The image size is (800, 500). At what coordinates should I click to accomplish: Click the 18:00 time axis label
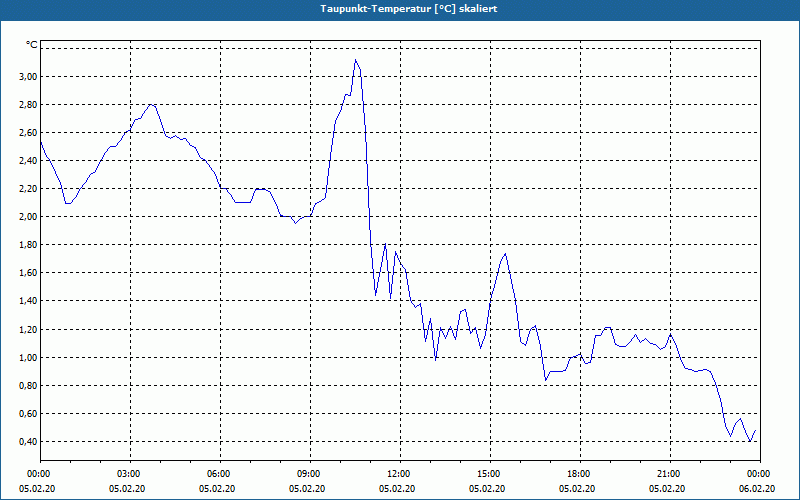click(580, 474)
